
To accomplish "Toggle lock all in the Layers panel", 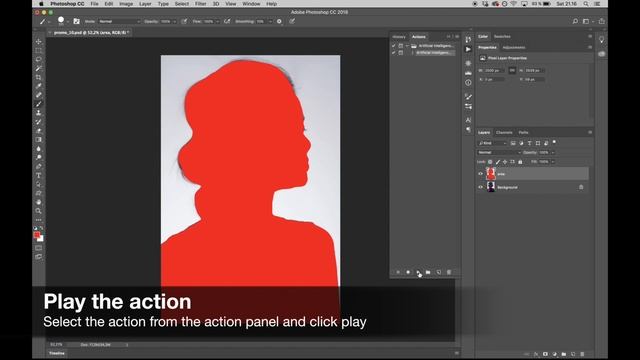I will pyautogui.click(x=520, y=162).
